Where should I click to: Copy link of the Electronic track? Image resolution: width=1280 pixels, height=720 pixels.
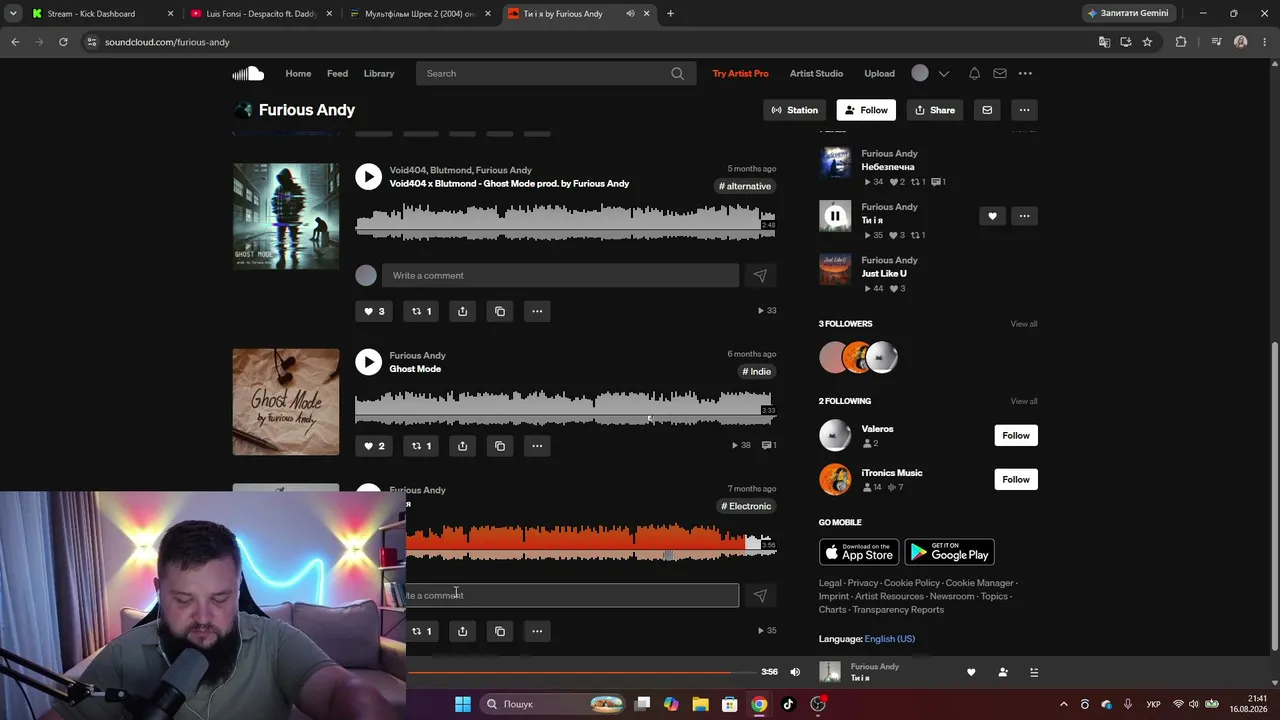click(500, 631)
